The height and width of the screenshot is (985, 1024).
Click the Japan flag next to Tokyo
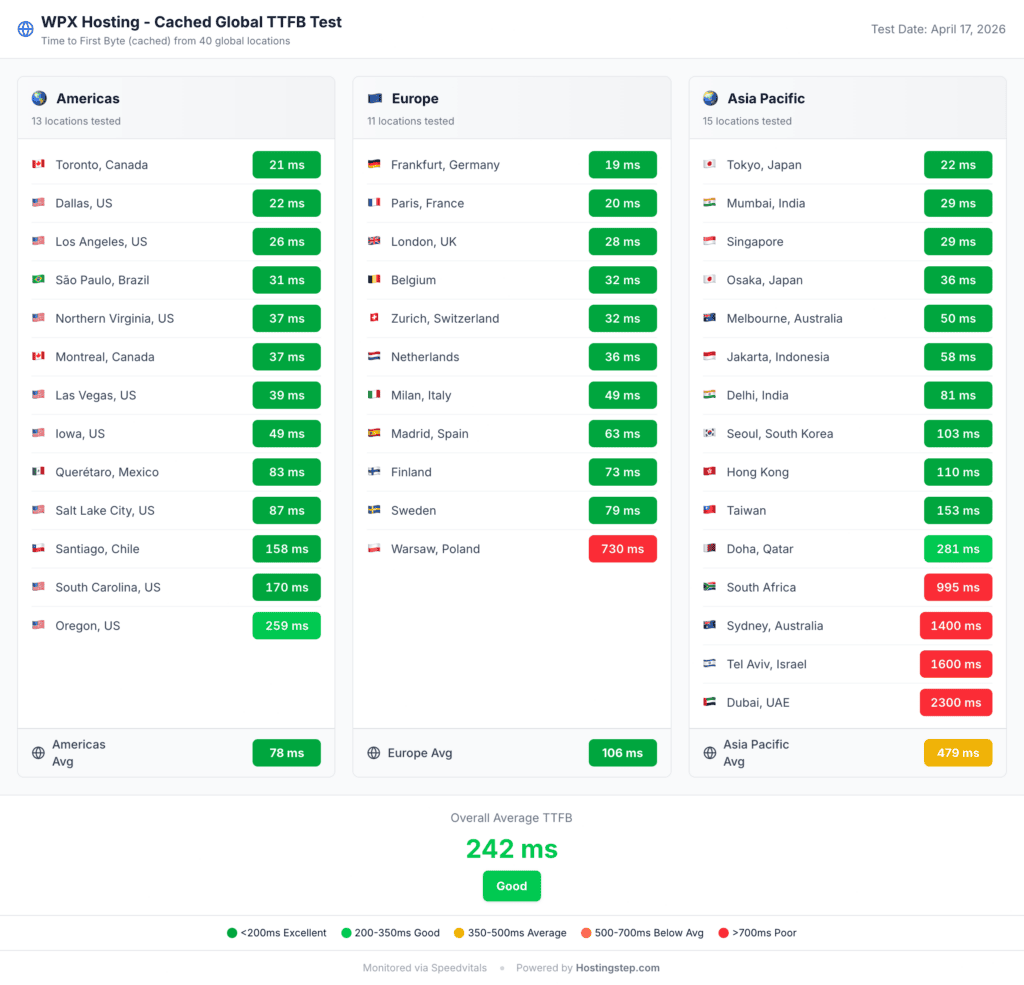pos(710,164)
